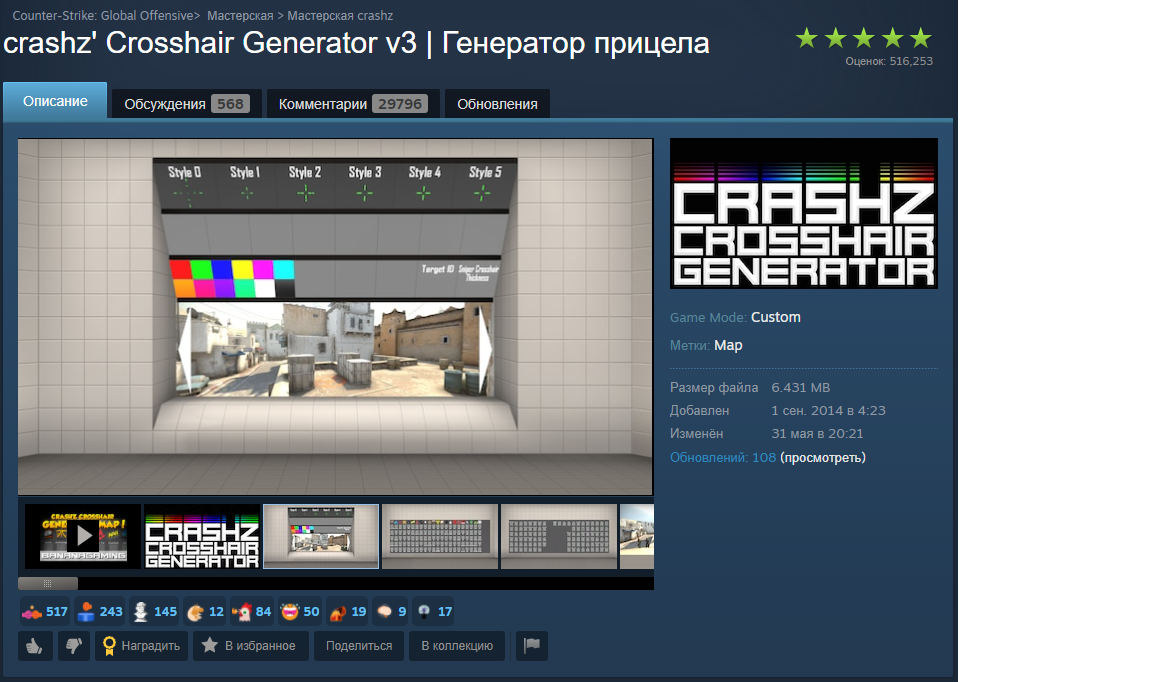The height and width of the screenshot is (682, 1152).
Task: Open the Обновления tab
Action: pos(497,104)
